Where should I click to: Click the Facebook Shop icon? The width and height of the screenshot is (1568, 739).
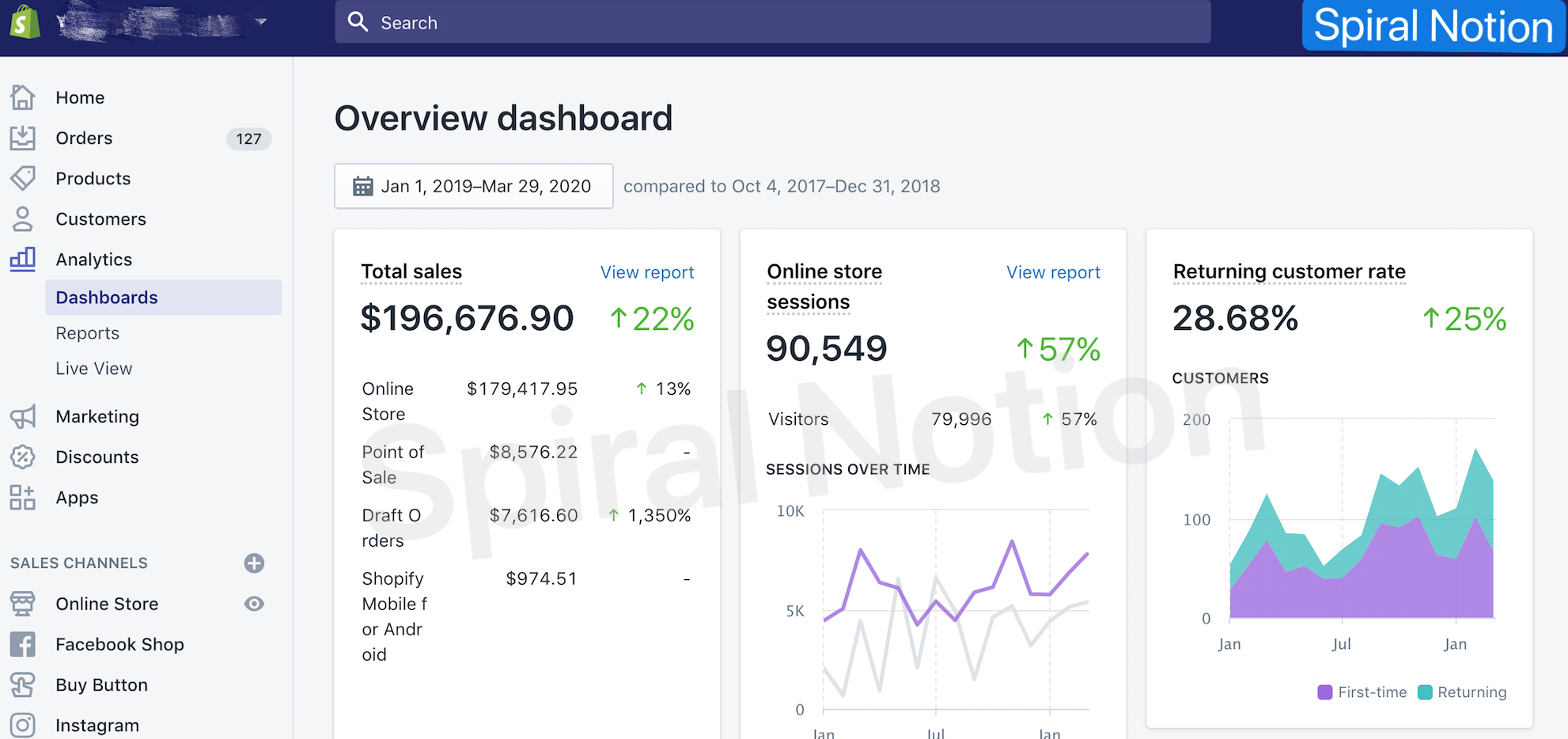click(x=23, y=645)
